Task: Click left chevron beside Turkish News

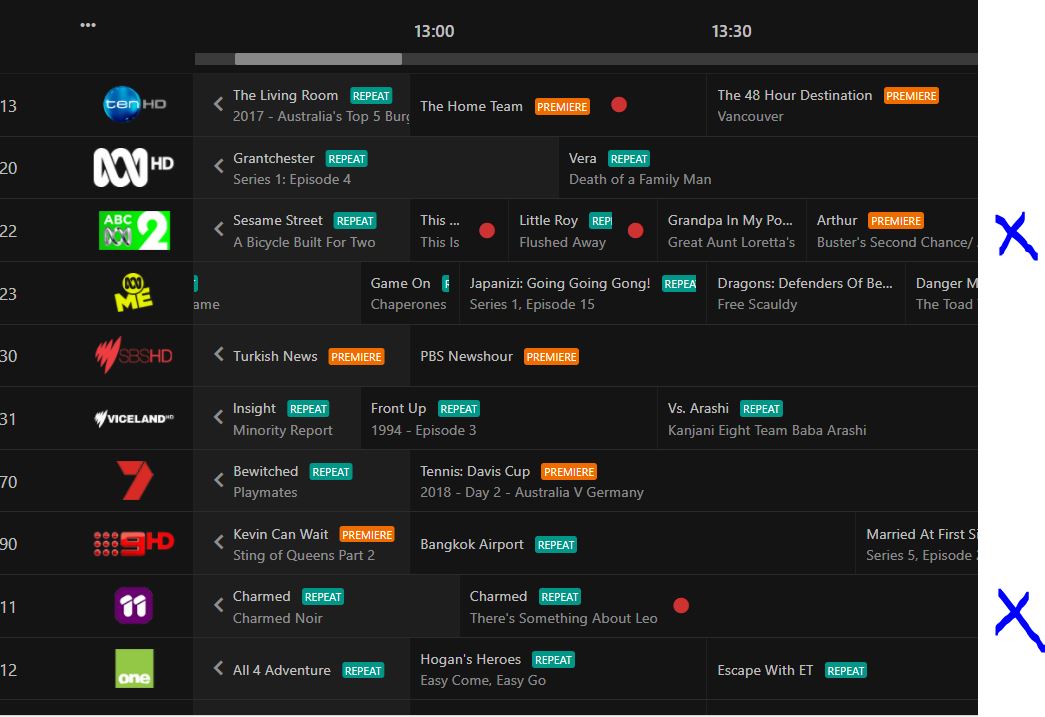Action: [x=218, y=355]
